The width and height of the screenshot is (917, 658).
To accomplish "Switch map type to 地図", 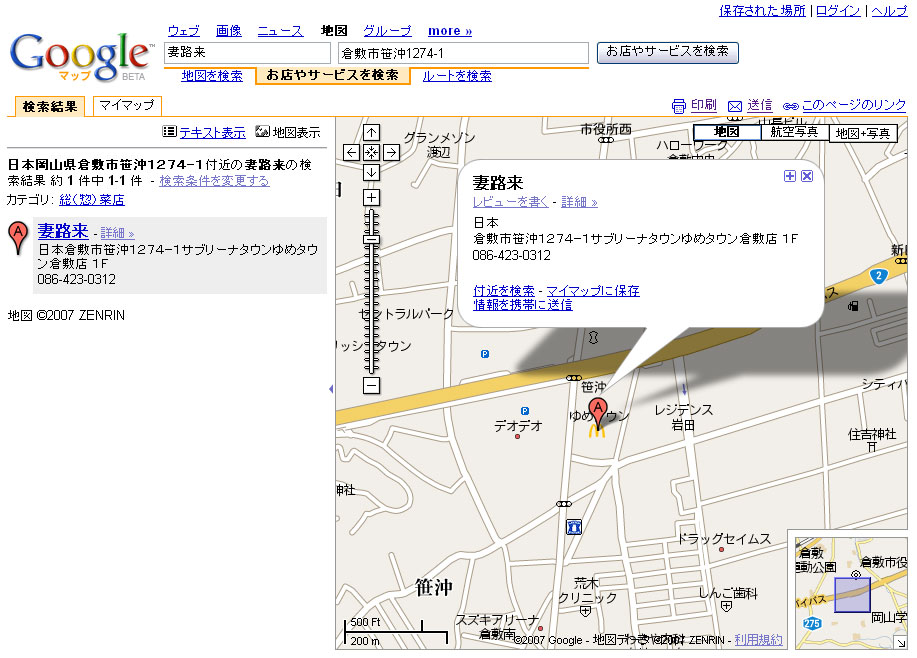I will [x=727, y=132].
